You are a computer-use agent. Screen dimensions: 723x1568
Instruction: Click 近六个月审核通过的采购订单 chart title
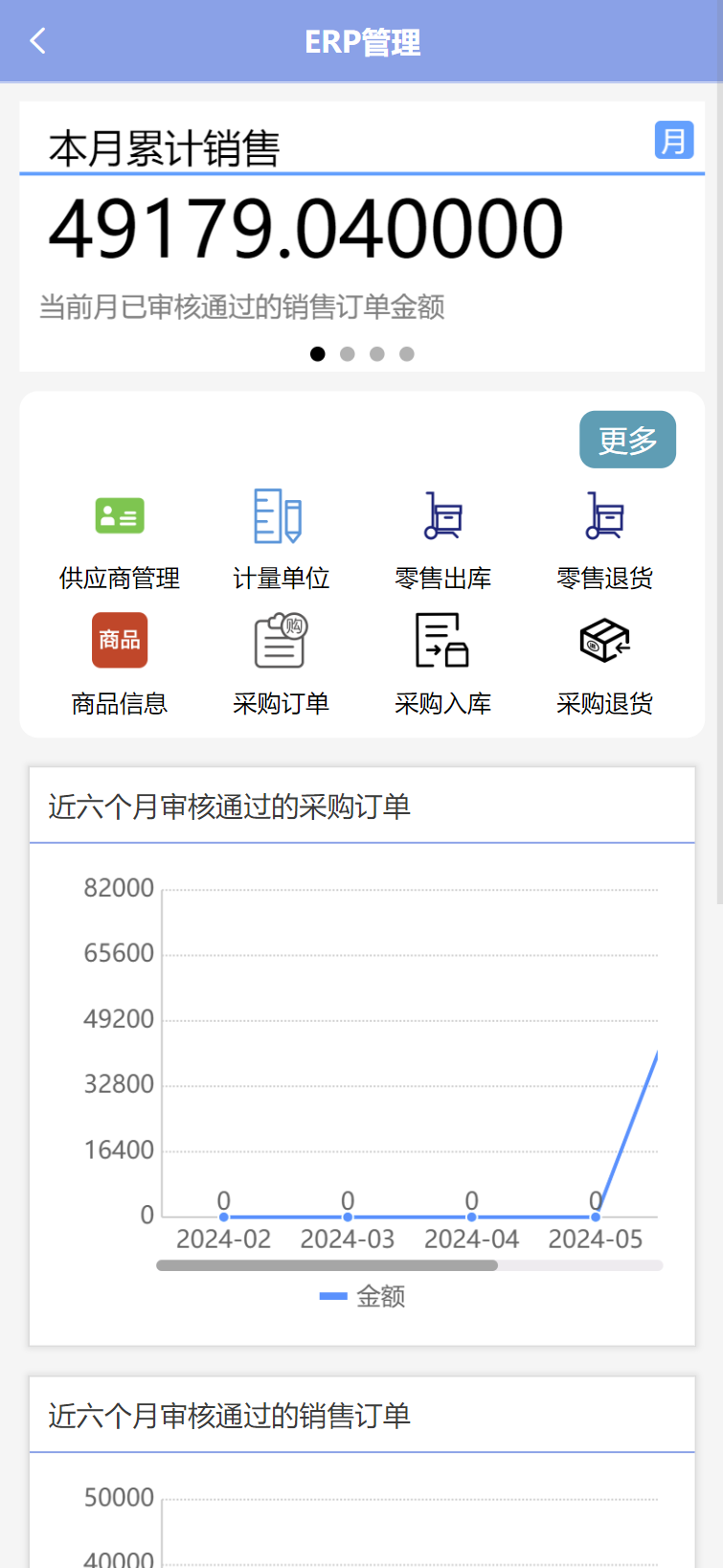229,807
